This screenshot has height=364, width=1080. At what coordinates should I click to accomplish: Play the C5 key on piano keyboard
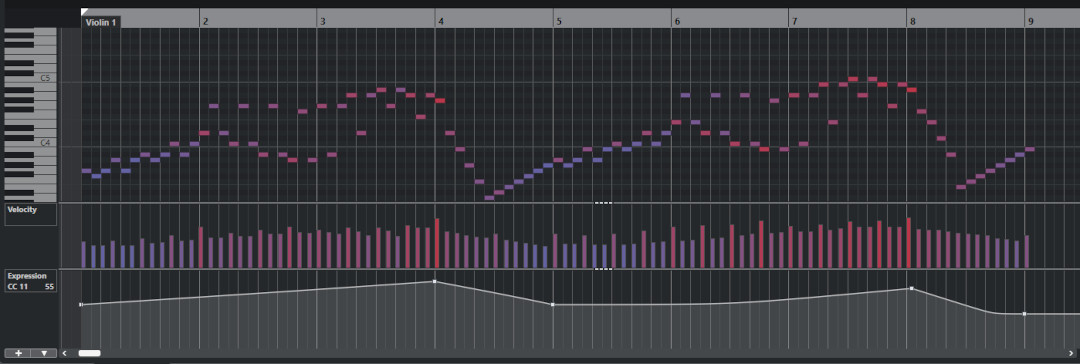click(44, 79)
